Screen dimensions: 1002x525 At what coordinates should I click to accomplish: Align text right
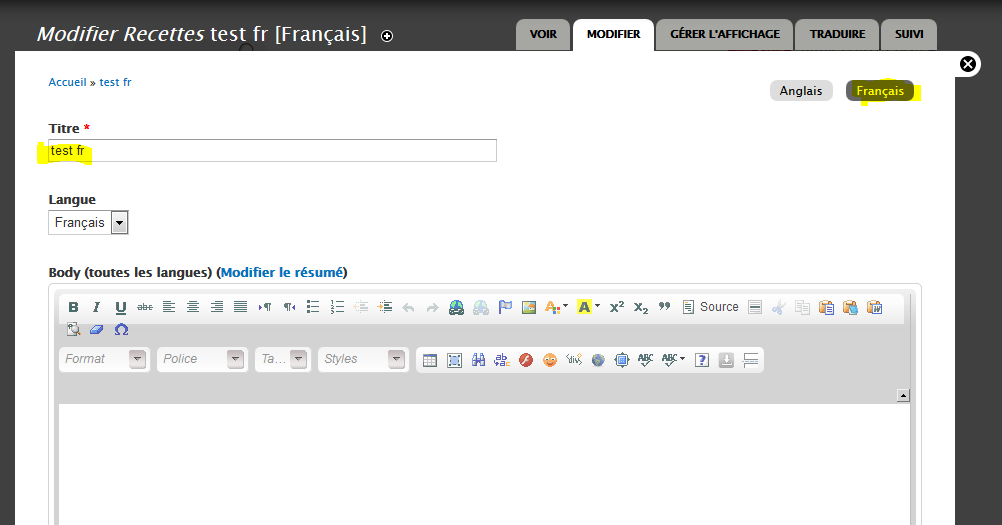(x=217, y=307)
